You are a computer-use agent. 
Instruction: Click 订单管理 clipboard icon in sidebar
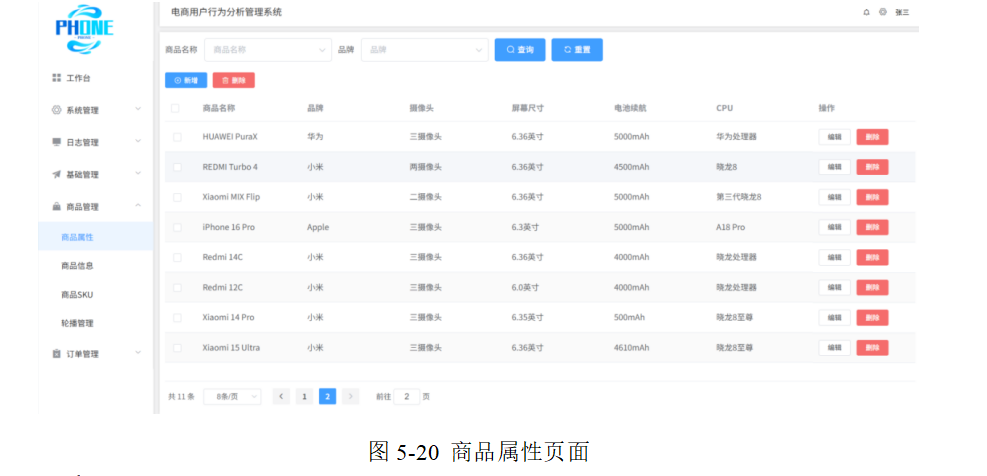(x=56, y=354)
